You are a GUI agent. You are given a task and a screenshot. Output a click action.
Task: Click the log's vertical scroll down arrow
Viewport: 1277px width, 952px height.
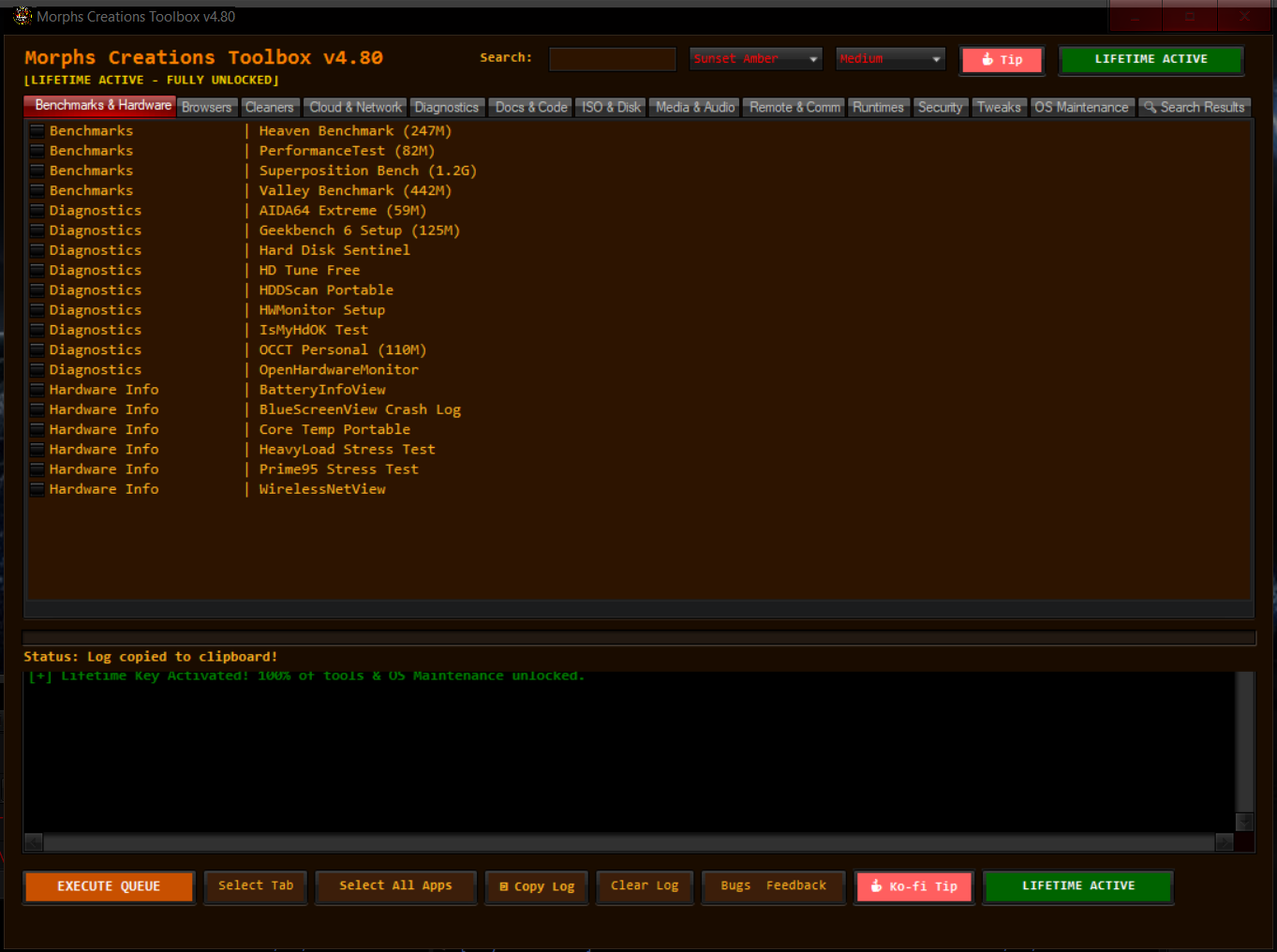(1244, 822)
